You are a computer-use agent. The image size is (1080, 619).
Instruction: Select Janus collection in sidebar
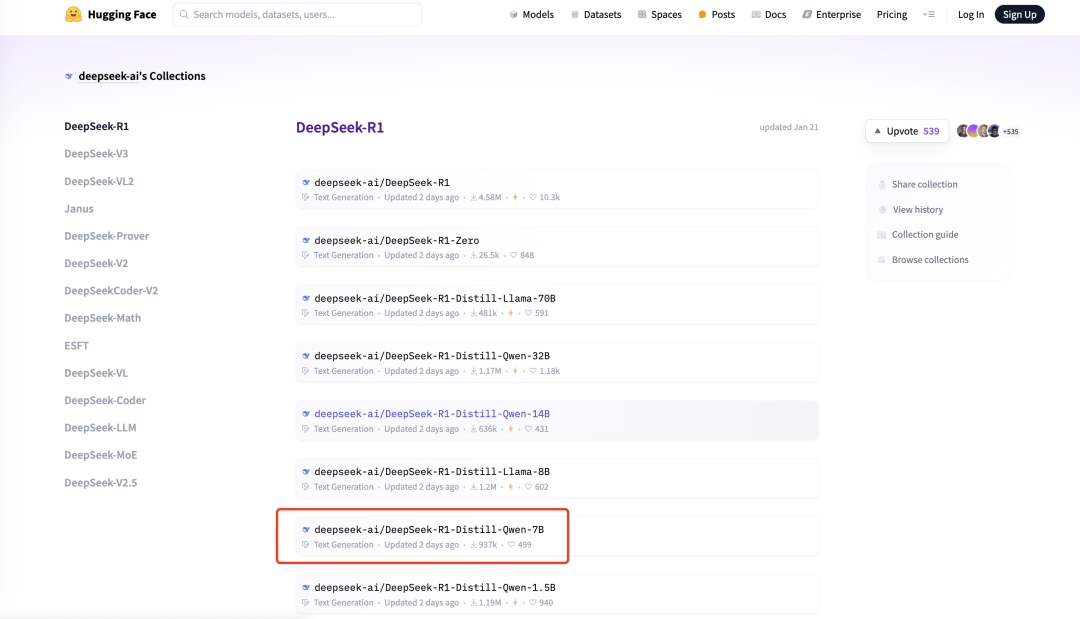pos(79,209)
